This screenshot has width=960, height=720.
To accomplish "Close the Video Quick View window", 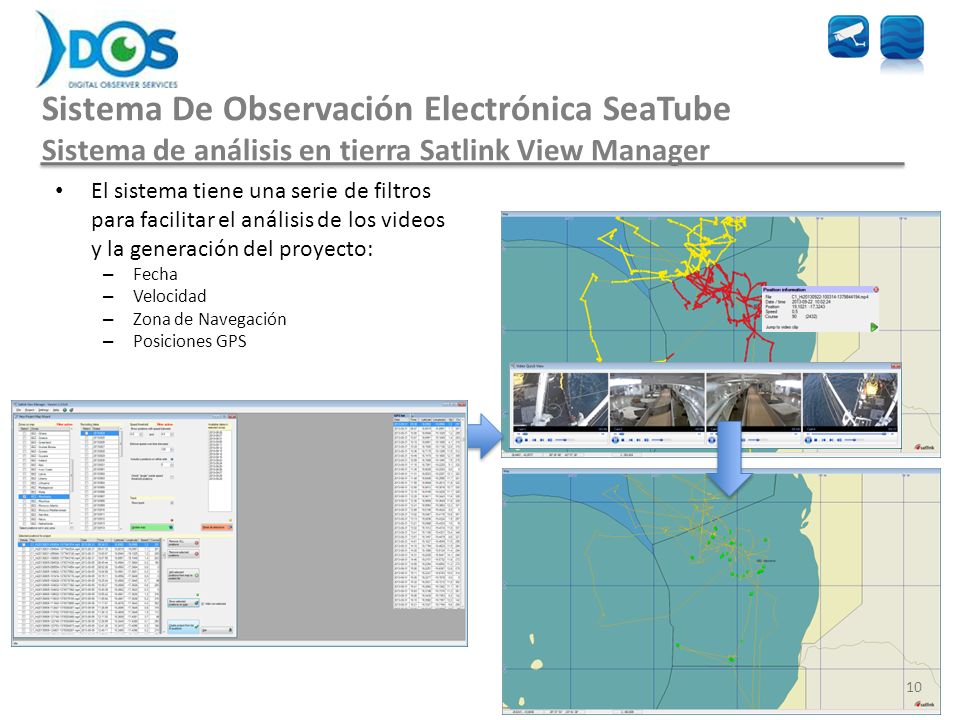I will (896, 366).
